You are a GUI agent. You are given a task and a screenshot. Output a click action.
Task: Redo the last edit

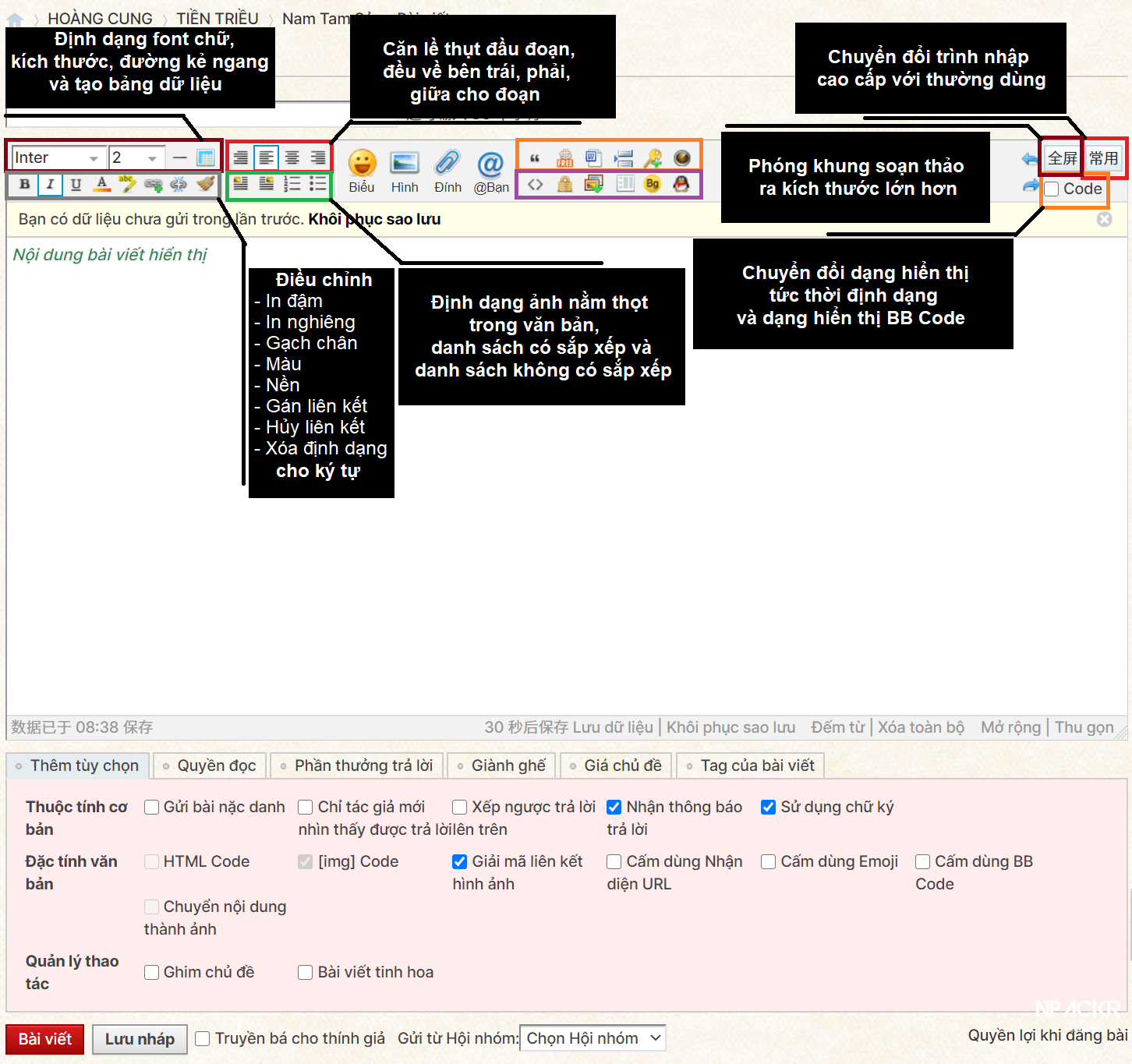tap(1030, 185)
